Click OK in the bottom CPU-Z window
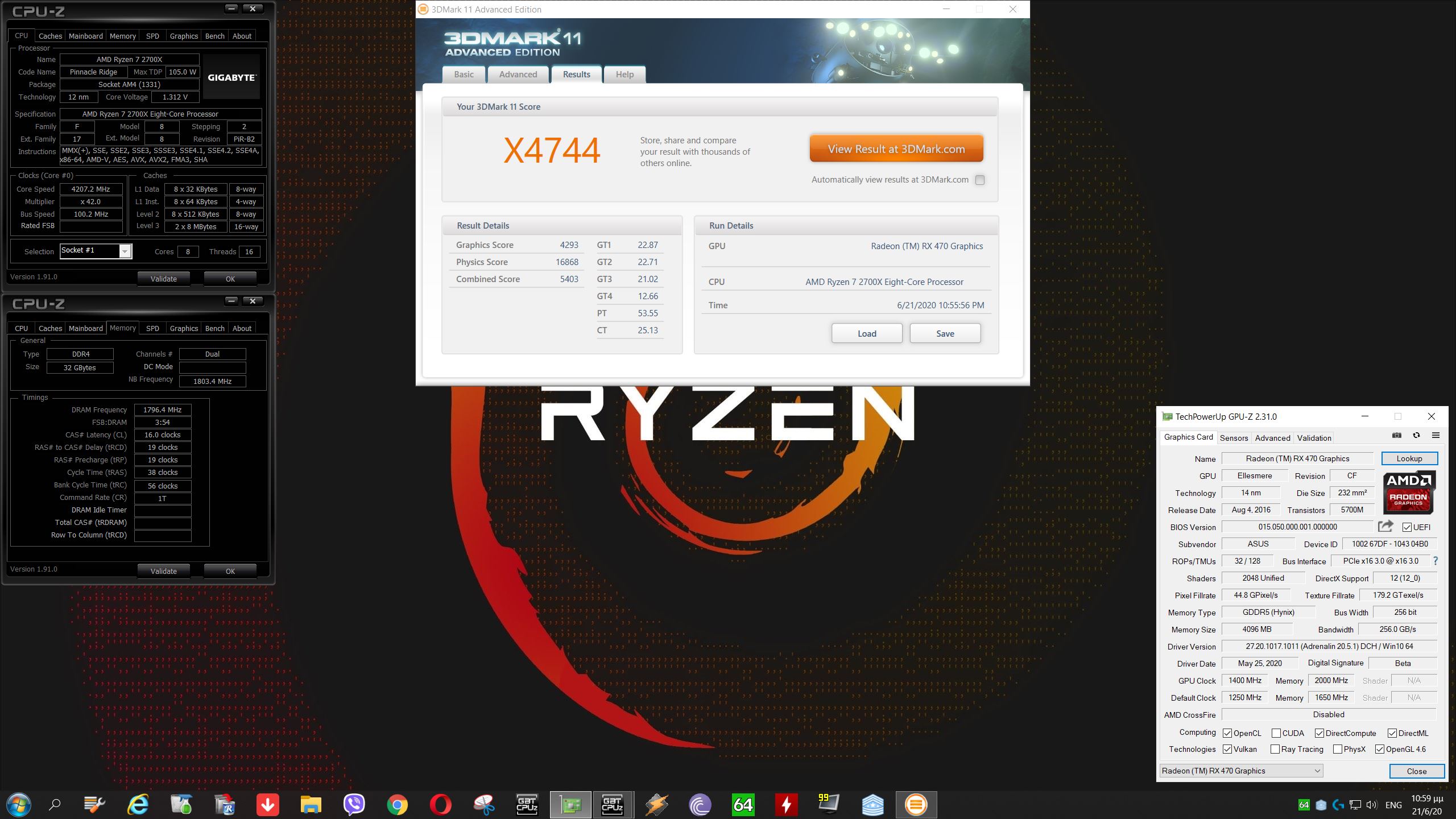1456x819 pixels. (x=230, y=571)
